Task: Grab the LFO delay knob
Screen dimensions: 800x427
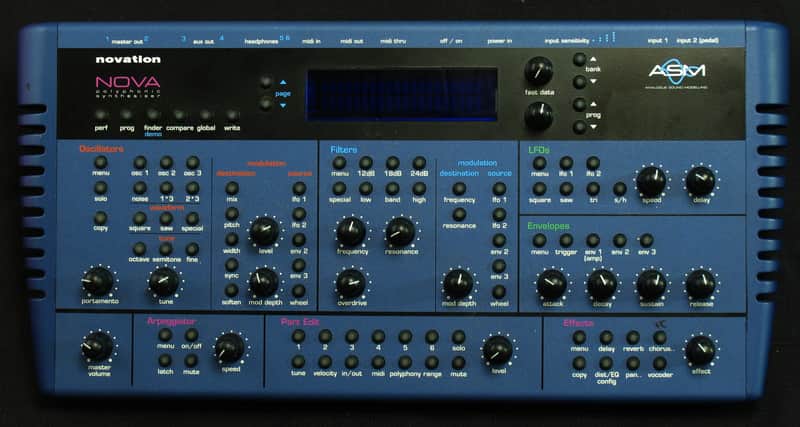Action: (x=701, y=181)
